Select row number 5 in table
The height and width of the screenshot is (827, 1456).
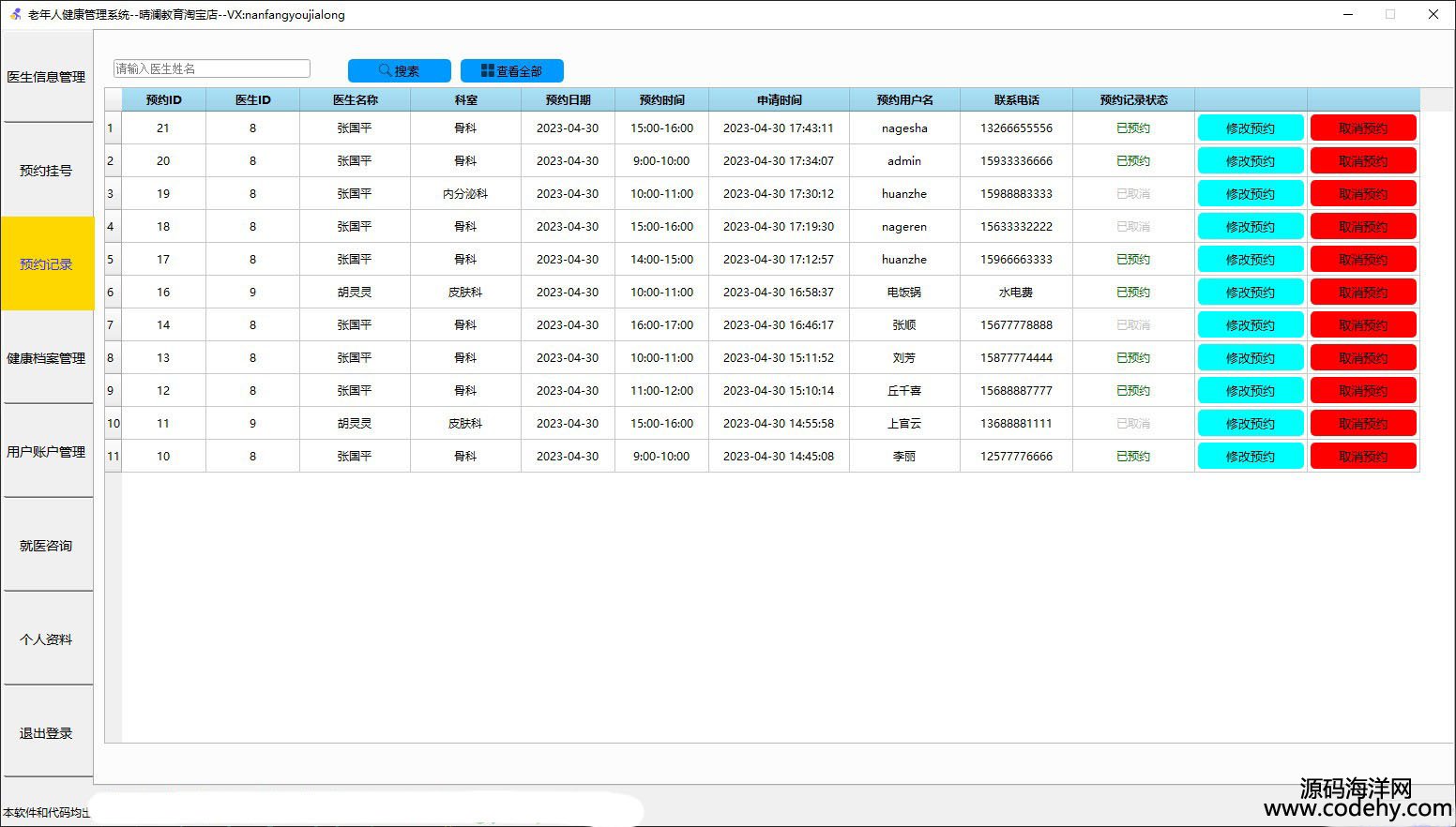[x=113, y=260]
